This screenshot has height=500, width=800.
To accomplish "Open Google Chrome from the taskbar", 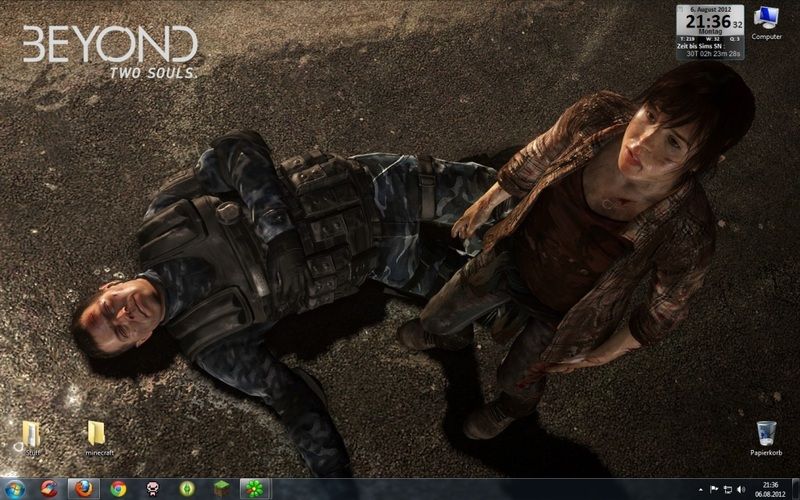I will [x=118, y=489].
